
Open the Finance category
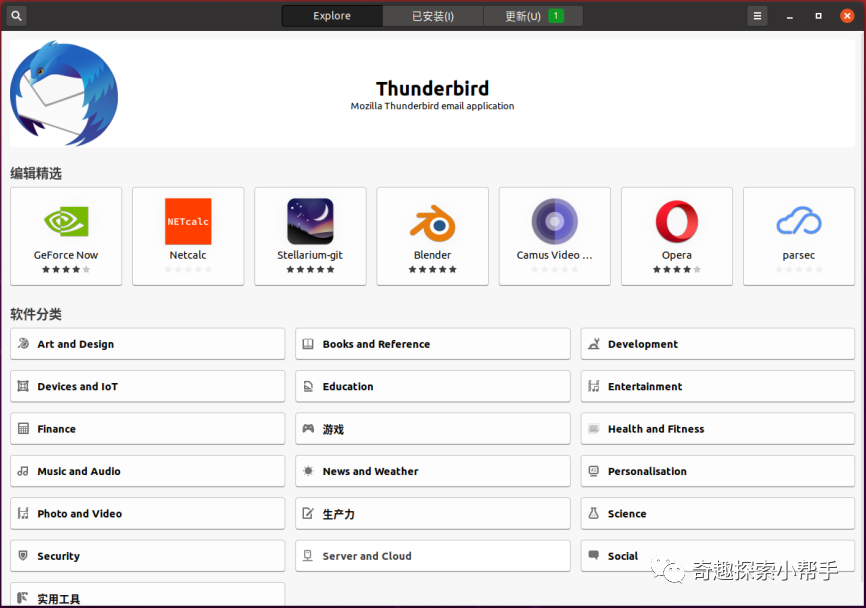click(x=147, y=429)
